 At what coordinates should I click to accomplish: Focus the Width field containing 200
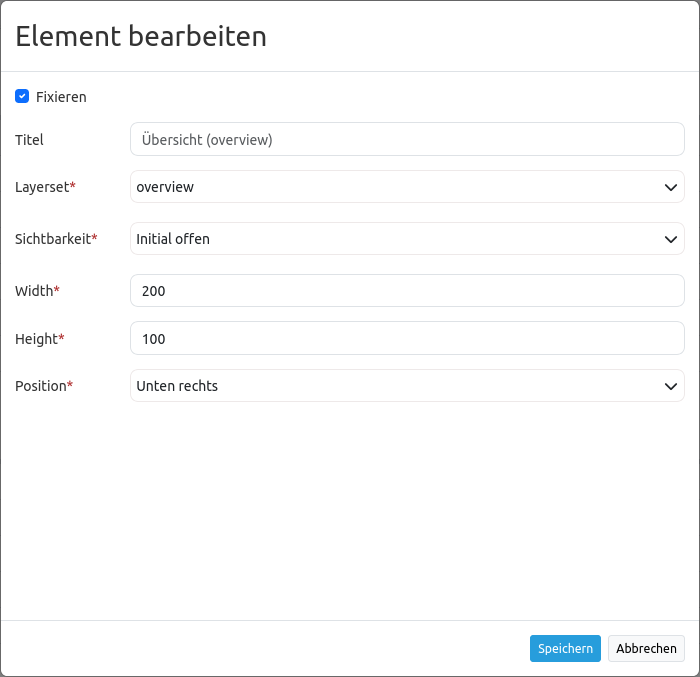pyautogui.click(x=407, y=291)
